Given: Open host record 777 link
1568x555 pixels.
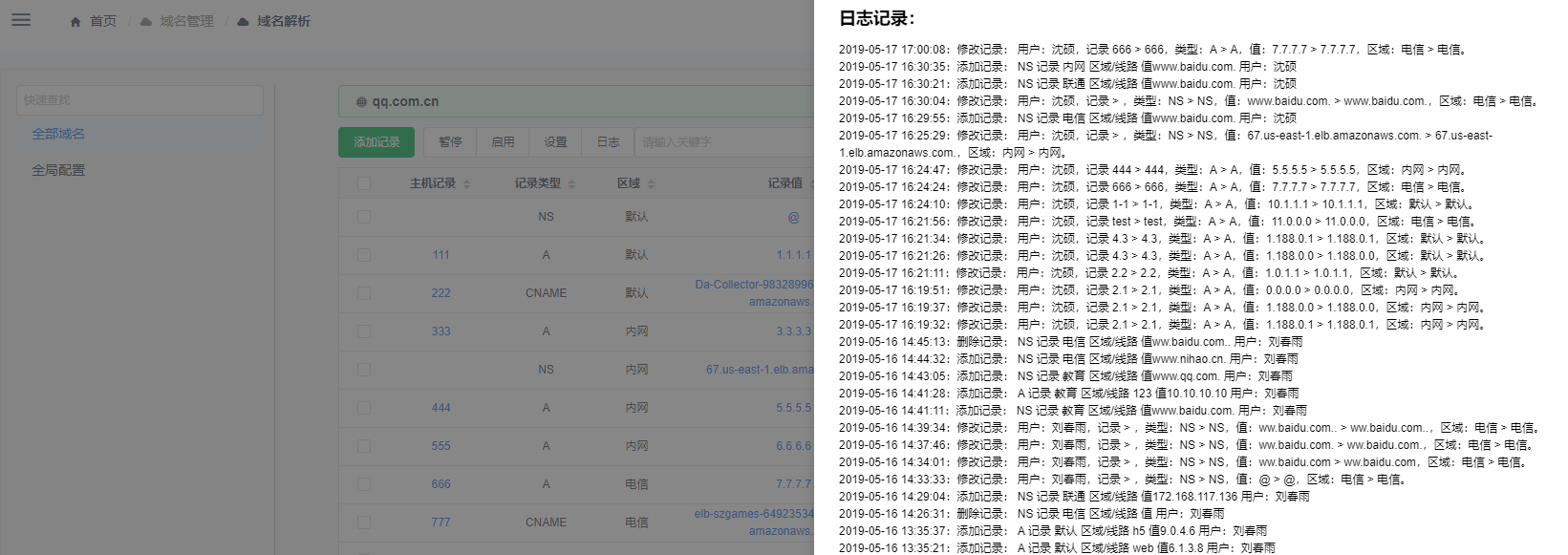Looking at the screenshot, I should tap(440, 523).
